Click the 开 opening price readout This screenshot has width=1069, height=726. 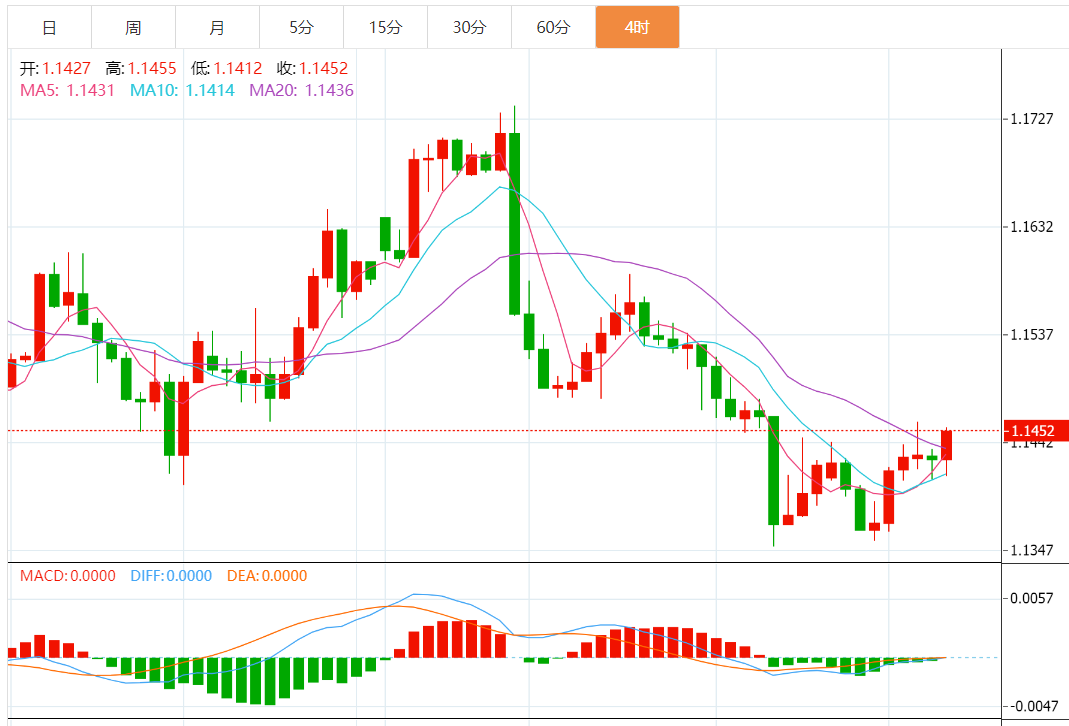point(56,69)
